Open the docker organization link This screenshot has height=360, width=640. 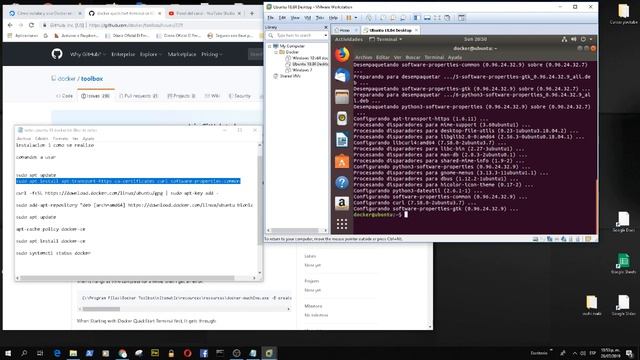tap(67, 78)
